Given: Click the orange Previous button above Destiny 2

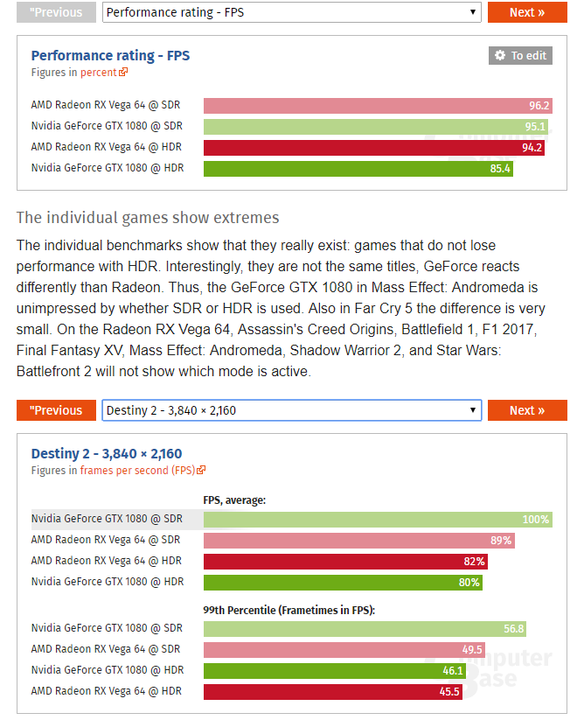Looking at the screenshot, I should 56,410.
